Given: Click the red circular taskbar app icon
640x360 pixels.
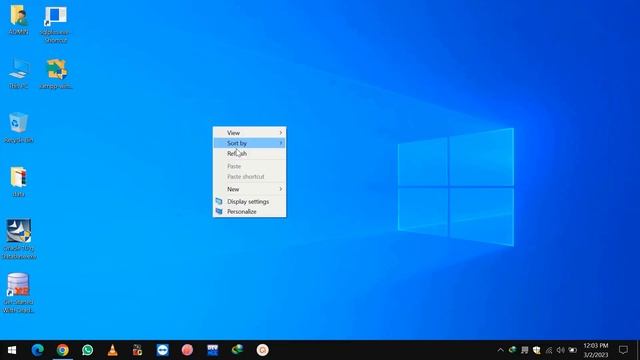Looking at the screenshot, I should (187, 350).
